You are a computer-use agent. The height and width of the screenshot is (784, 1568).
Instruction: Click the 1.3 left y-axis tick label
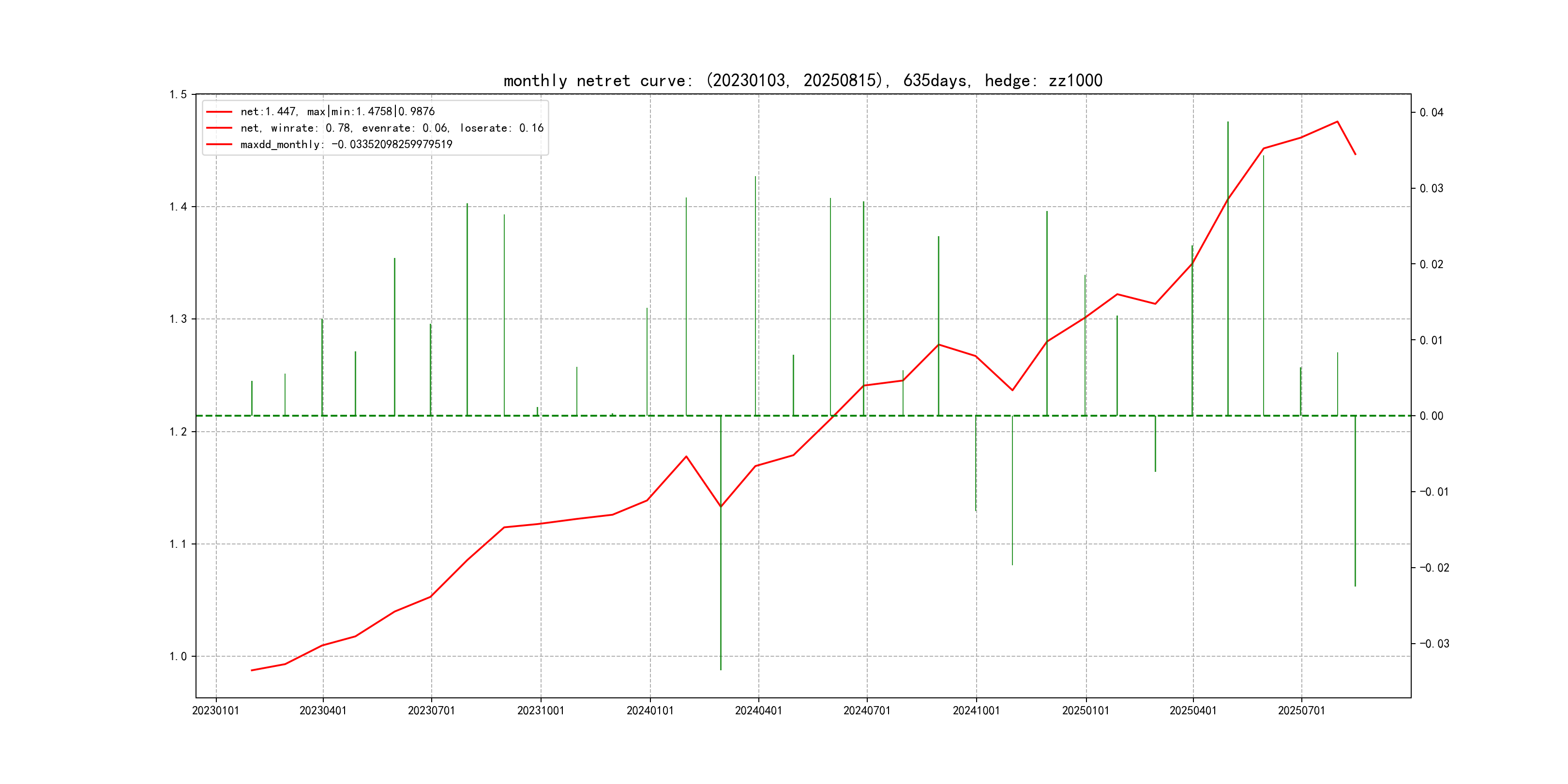(178, 319)
